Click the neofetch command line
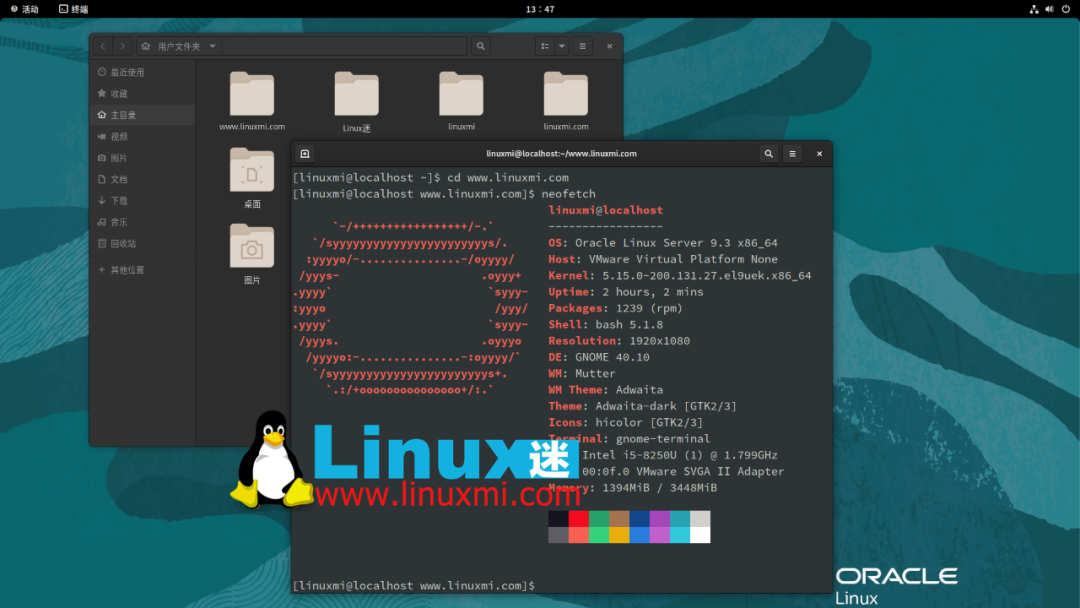Screen dimensions: 1080x608 (x=444, y=194)
